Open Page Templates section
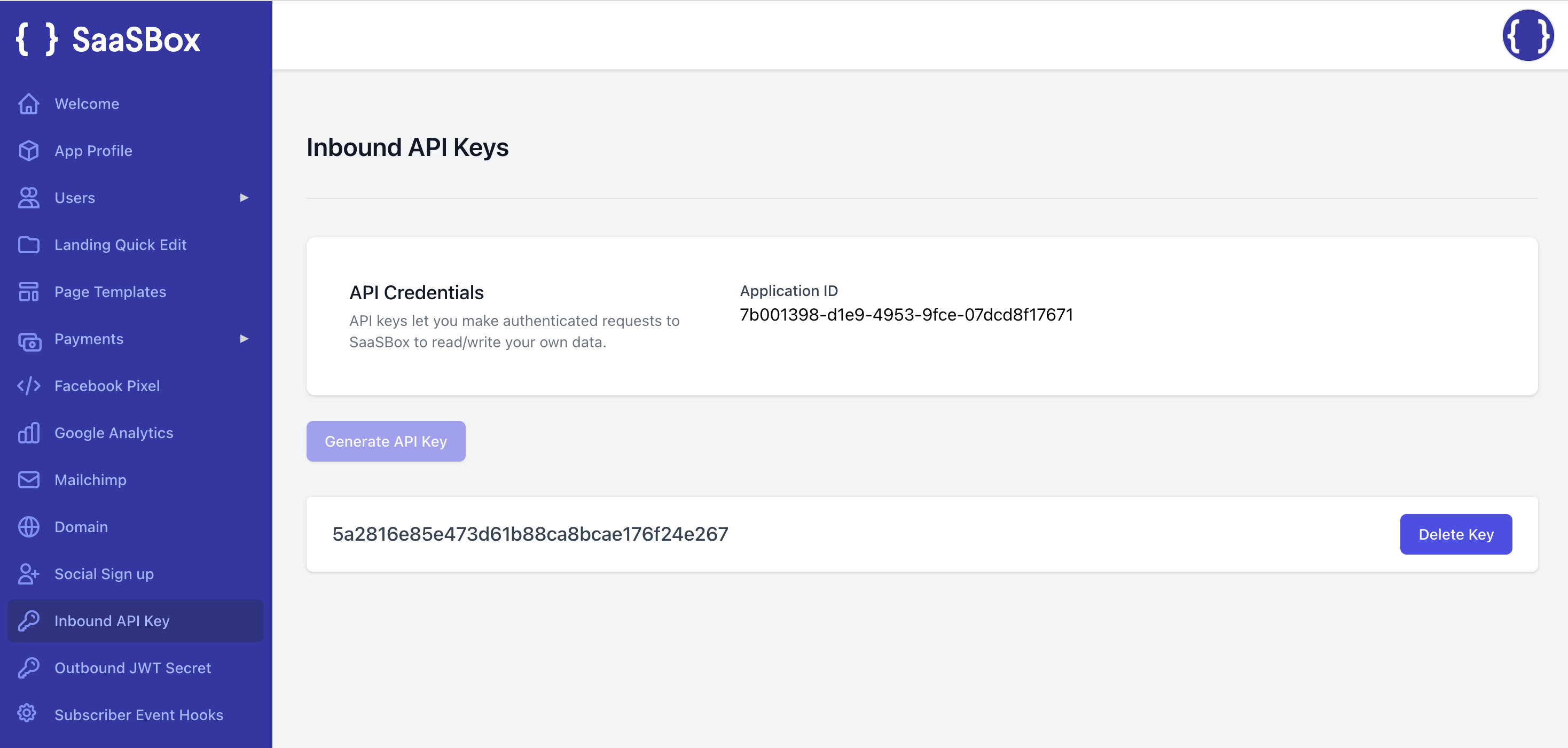The image size is (1568, 748). click(x=135, y=291)
